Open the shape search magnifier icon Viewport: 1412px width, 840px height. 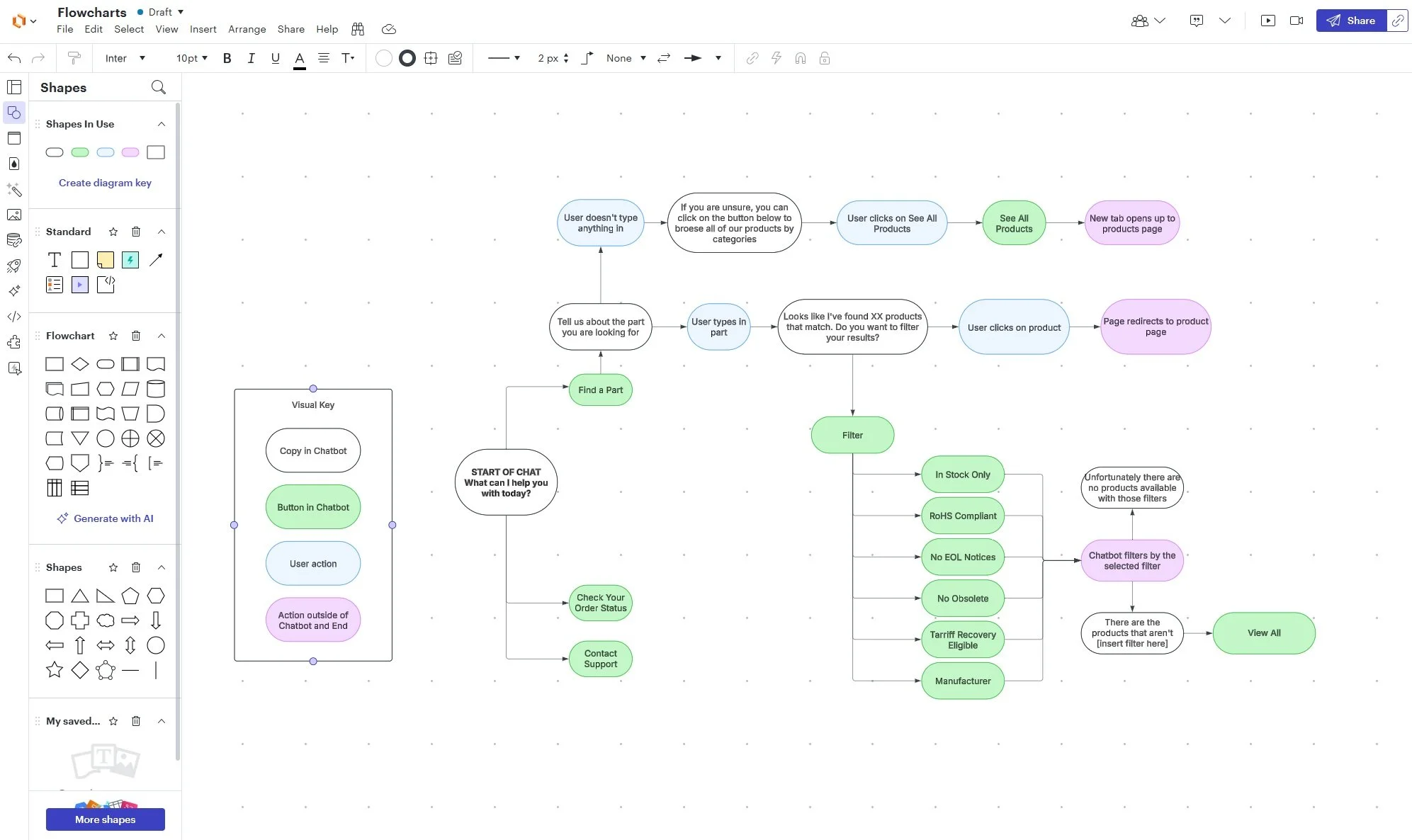pyautogui.click(x=159, y=87)
